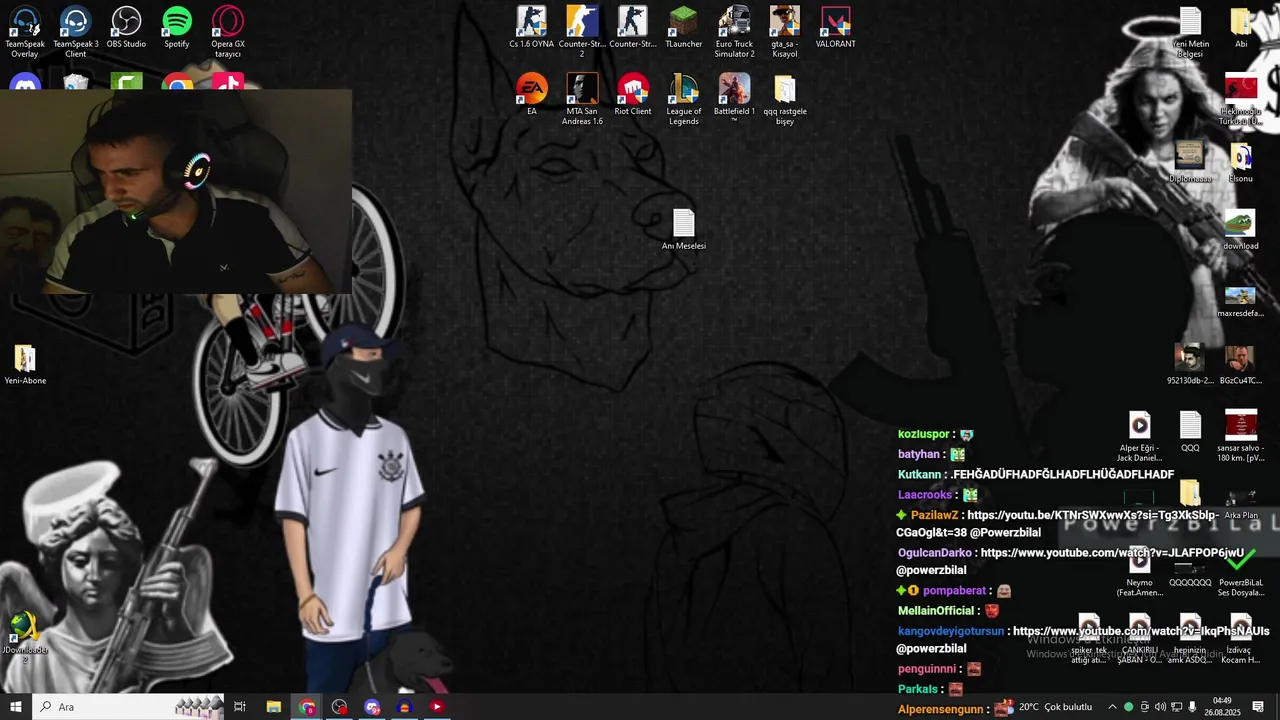The image size is (1280, 720).
Task: Open the Alper Eğri - Jack Daniel media file
Action: [x=1139, y=436]
